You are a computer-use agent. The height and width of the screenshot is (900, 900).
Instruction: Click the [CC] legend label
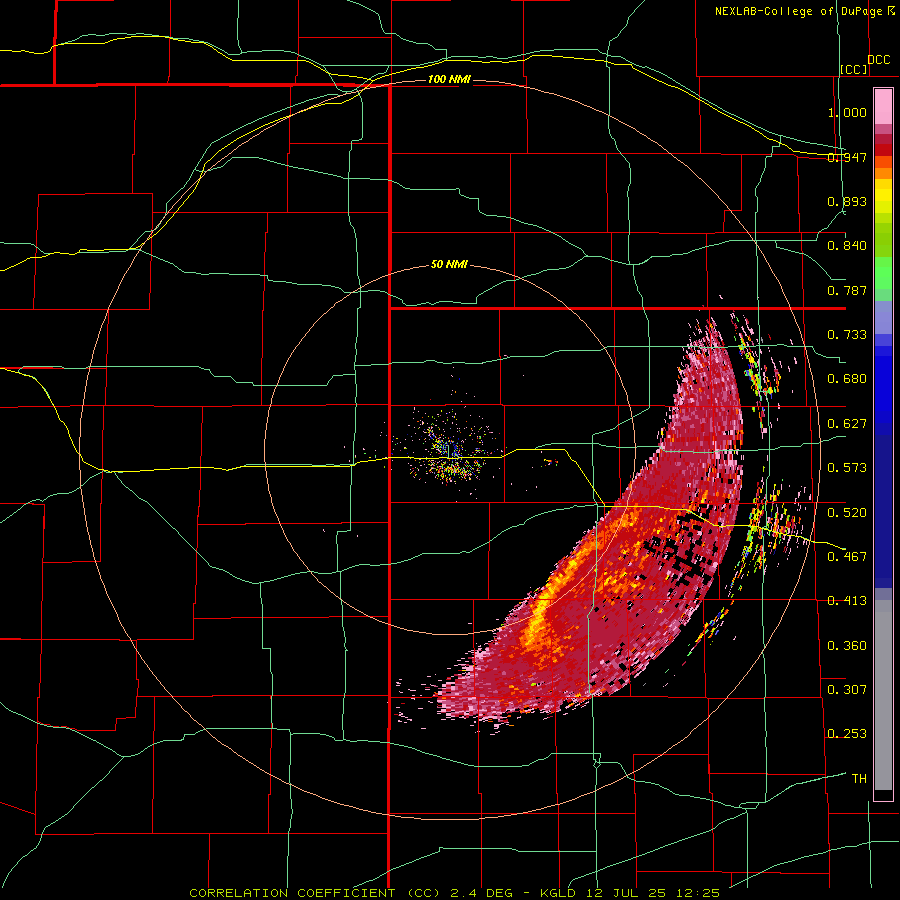click(x=854, y=69)
